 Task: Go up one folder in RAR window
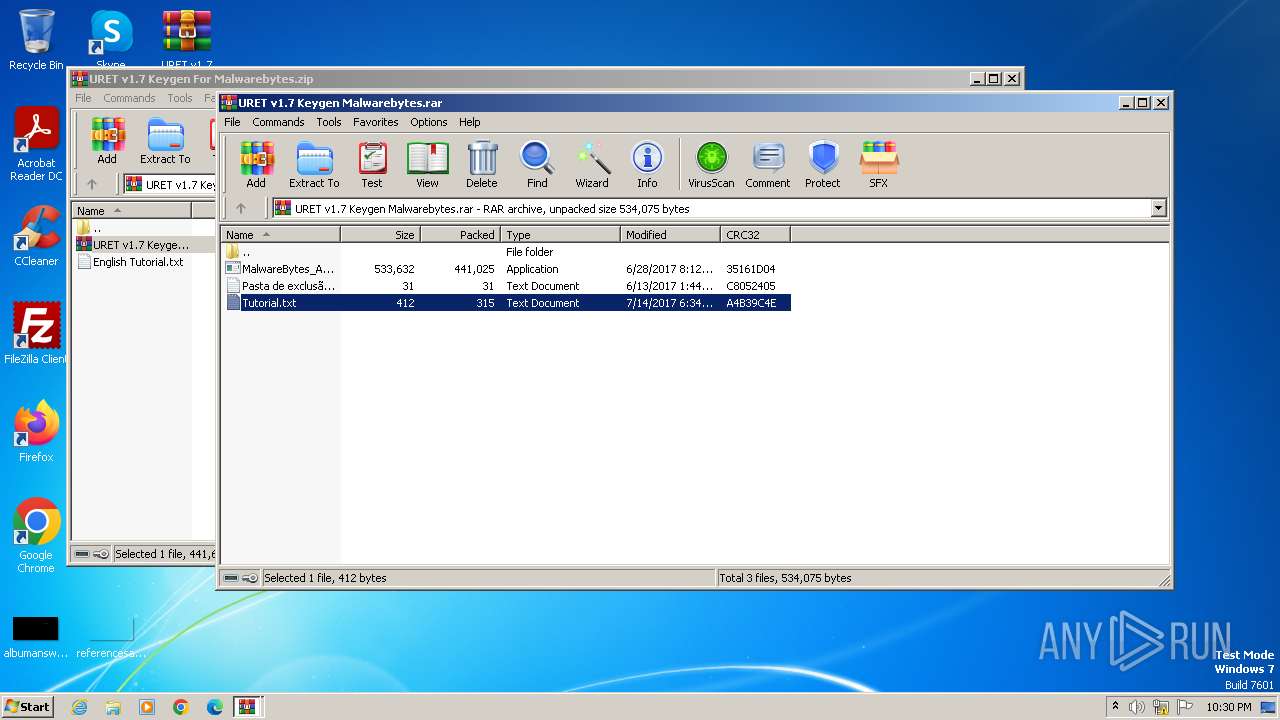coord(240,209)
